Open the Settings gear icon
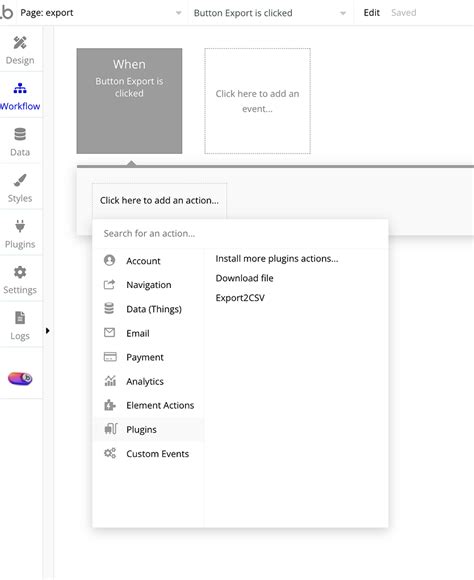 point(20,272)
